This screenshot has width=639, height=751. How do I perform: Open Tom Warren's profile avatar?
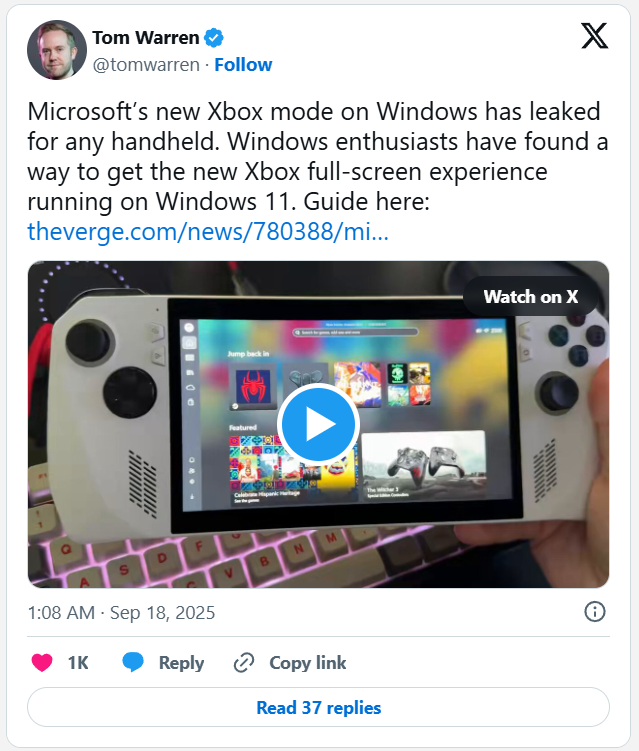57,50
